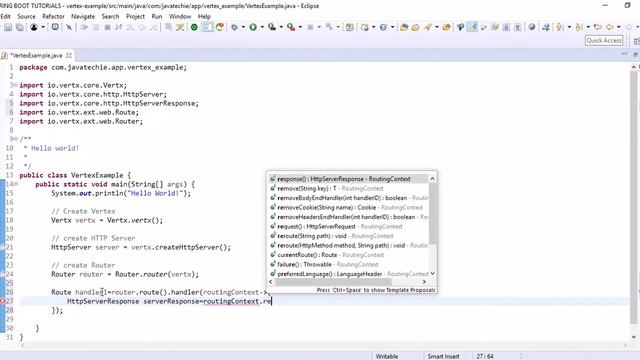The height and width of the screenshot is (360, 640).
Task: Click the Smart Insert status bar entry
Action: click(x=443, y=356)
